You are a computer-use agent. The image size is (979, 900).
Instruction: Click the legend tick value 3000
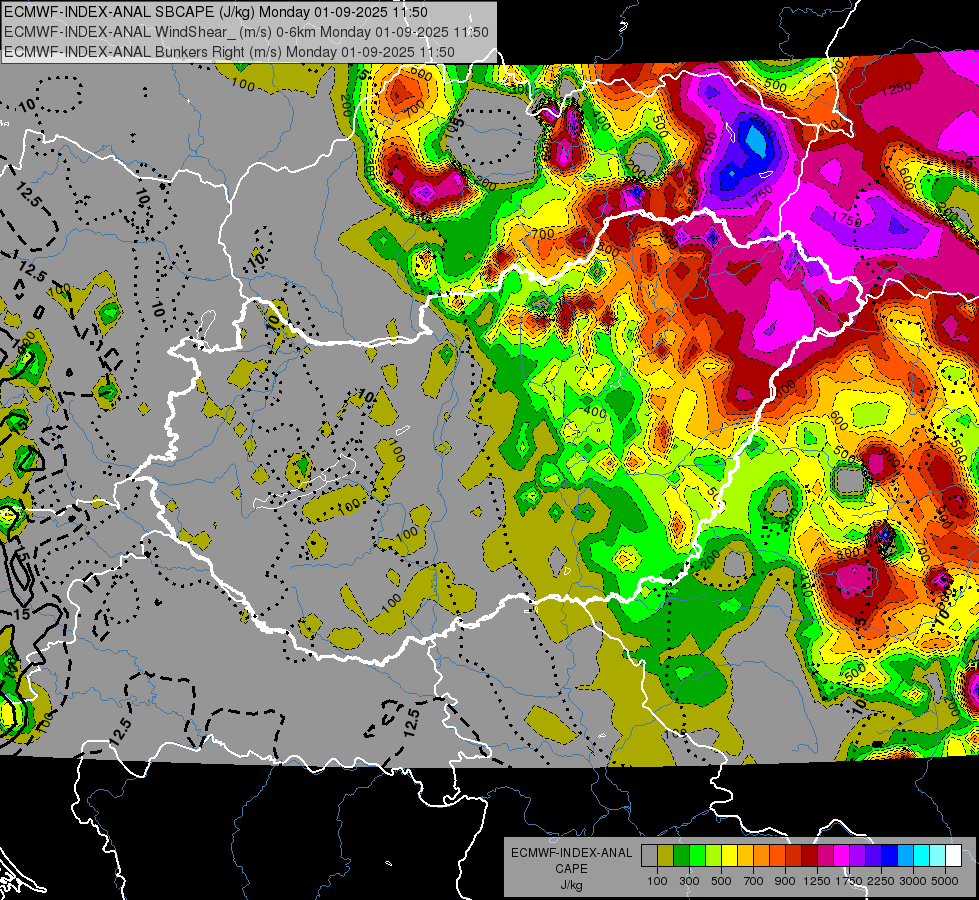pyautogui.click(x=913, y=881)
